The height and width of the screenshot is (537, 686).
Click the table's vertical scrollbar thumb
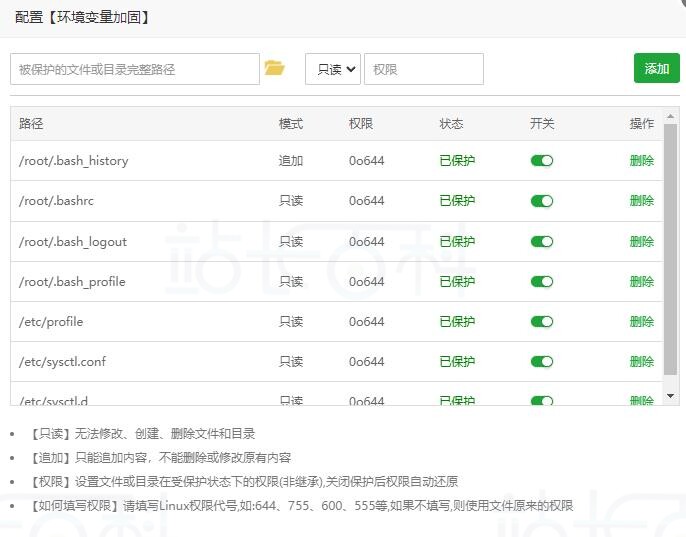point(671,250)
